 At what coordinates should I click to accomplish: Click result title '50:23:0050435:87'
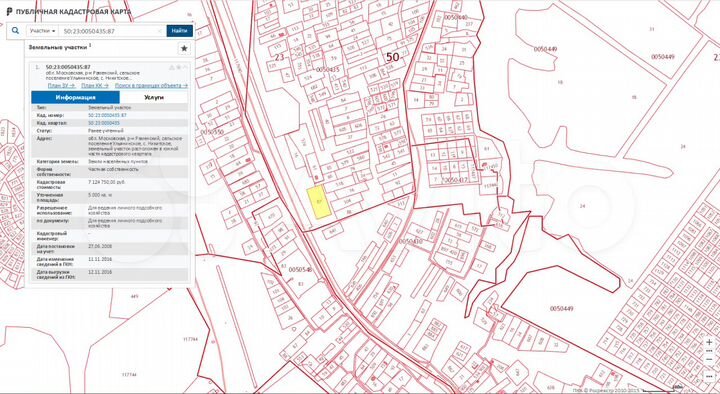click(68, 67)
